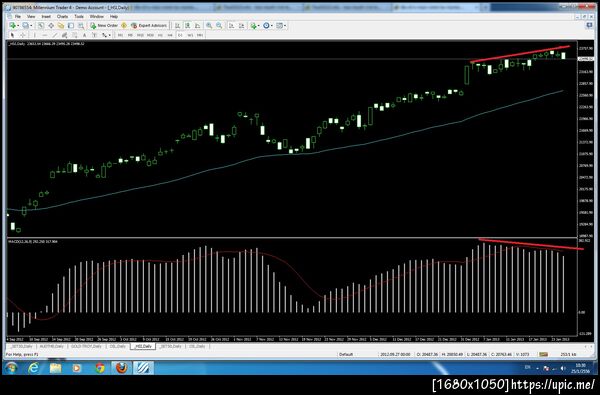Click the New Order button

point(104,25)
